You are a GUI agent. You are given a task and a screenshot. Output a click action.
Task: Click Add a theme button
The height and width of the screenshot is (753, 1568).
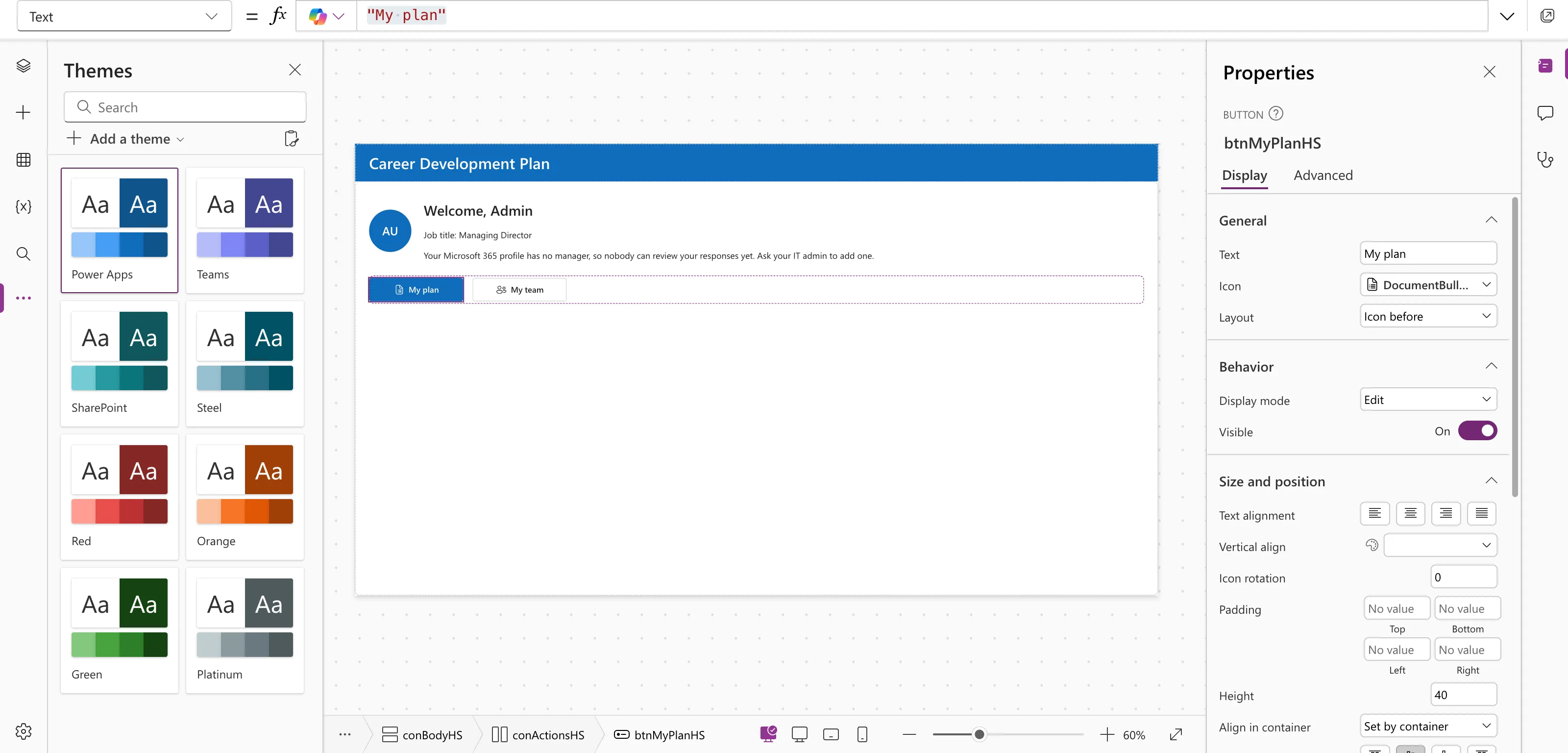(x=125, y=139)
